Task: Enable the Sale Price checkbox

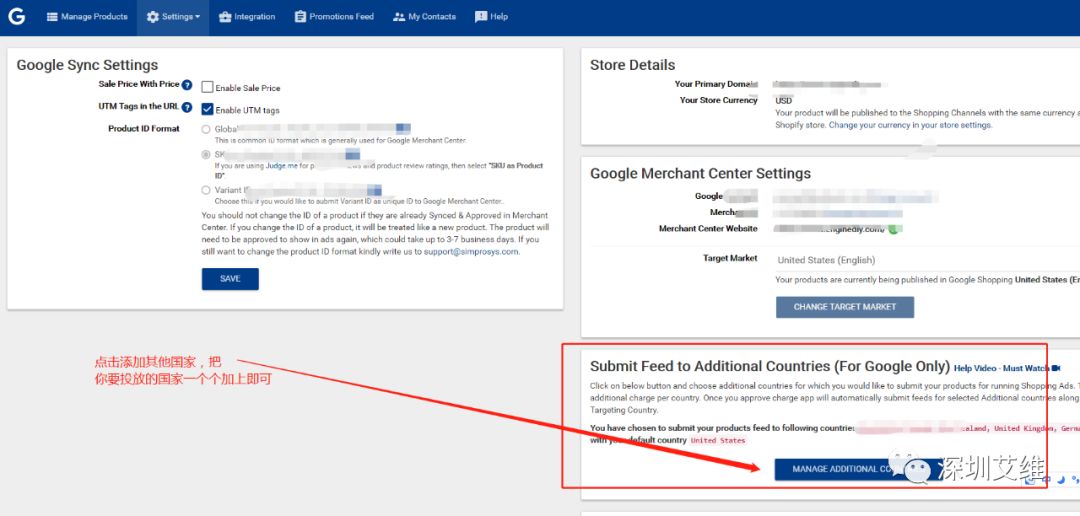Action: point(207,87)
